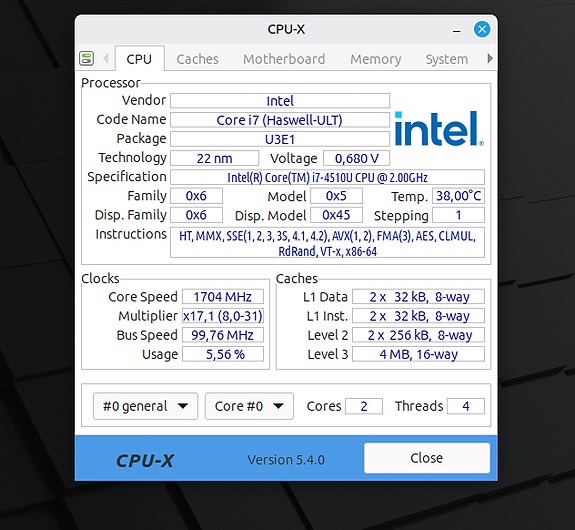Viewport: 575px width, 530px height.
Task: Click the Close button
Action: [x=427, y=458]
